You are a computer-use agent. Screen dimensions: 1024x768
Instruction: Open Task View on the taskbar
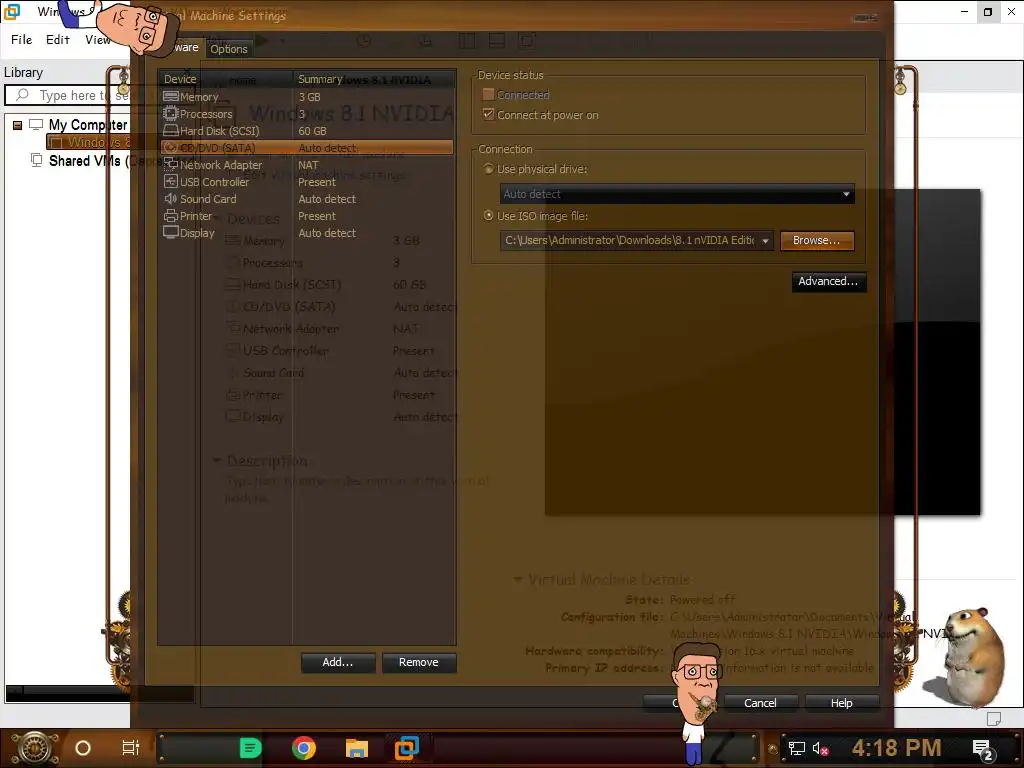pyautogui.click(x=131, y=748)
